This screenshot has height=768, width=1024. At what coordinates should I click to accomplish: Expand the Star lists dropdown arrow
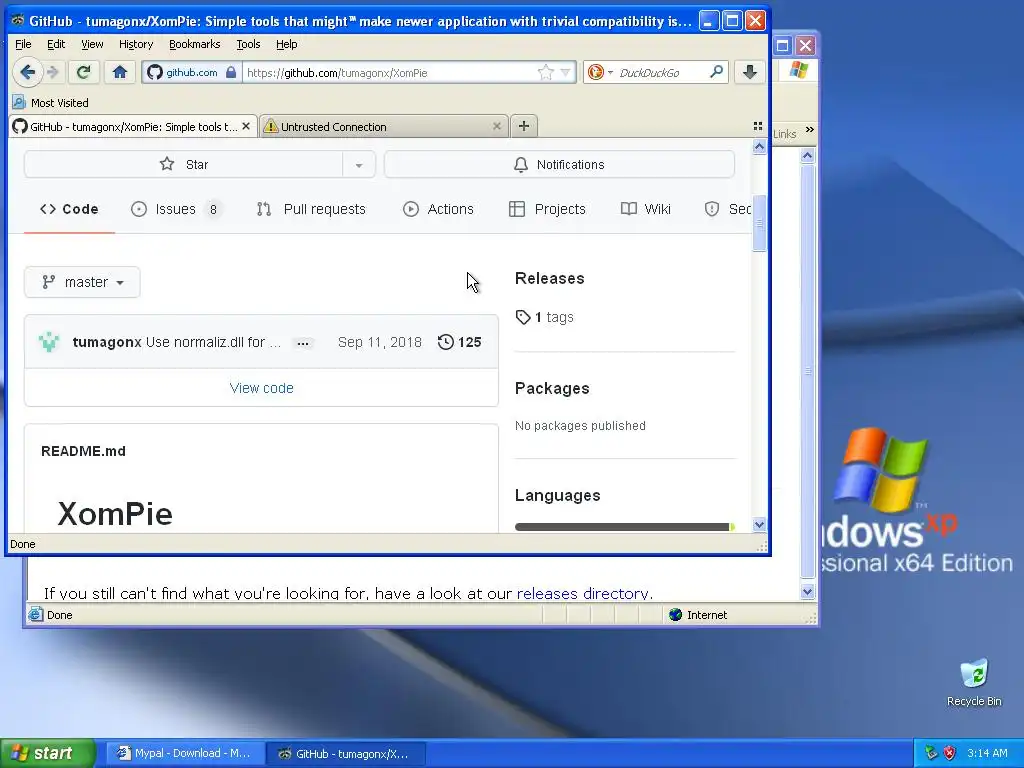[359, 165]
